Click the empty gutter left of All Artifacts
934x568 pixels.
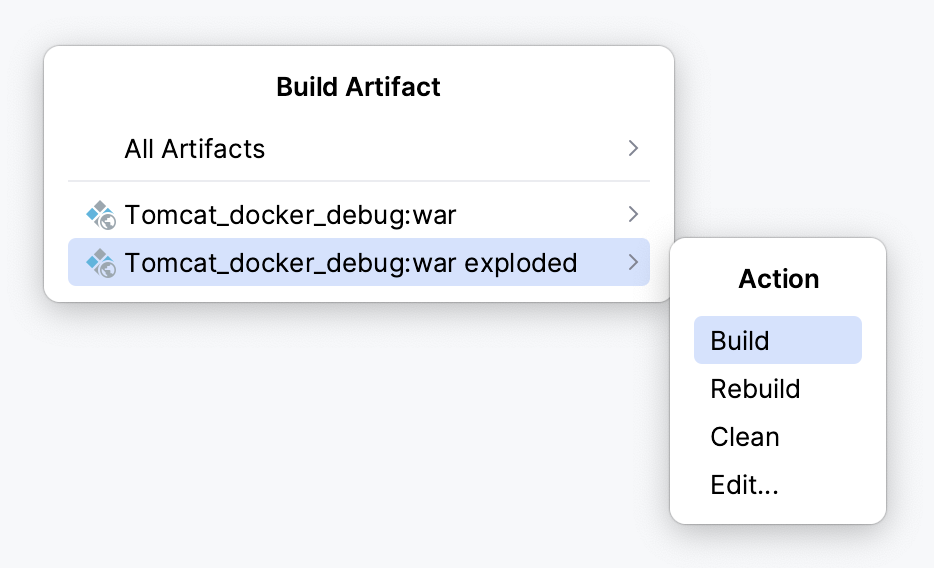[x=95, y=149]
